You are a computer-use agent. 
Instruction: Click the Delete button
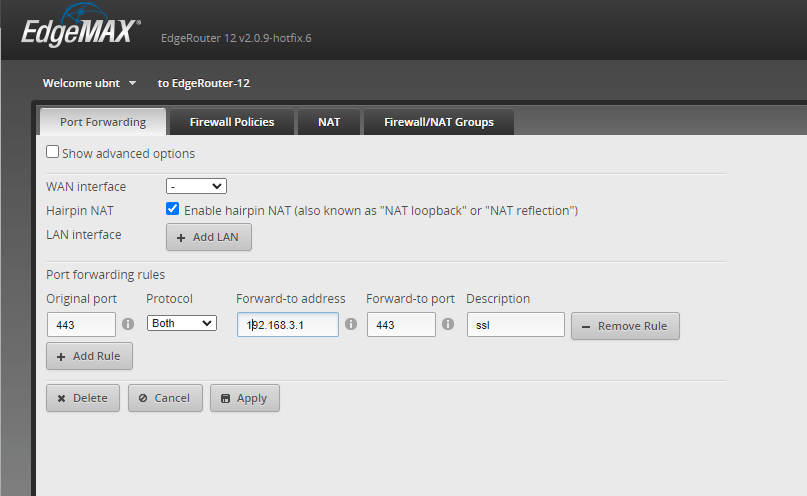point(83,398)
